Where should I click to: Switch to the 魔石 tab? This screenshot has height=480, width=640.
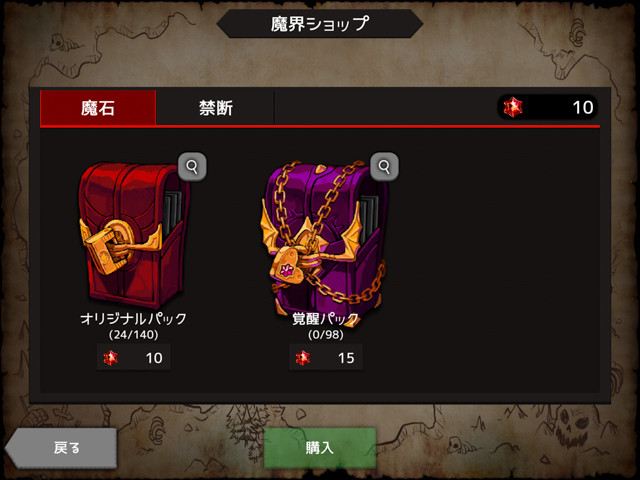tap(98, 108)
